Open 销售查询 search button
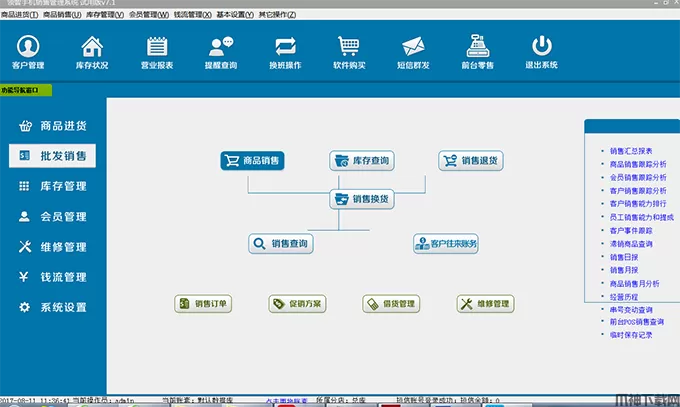This screenshot has height=407, width=680. point(281,243)
